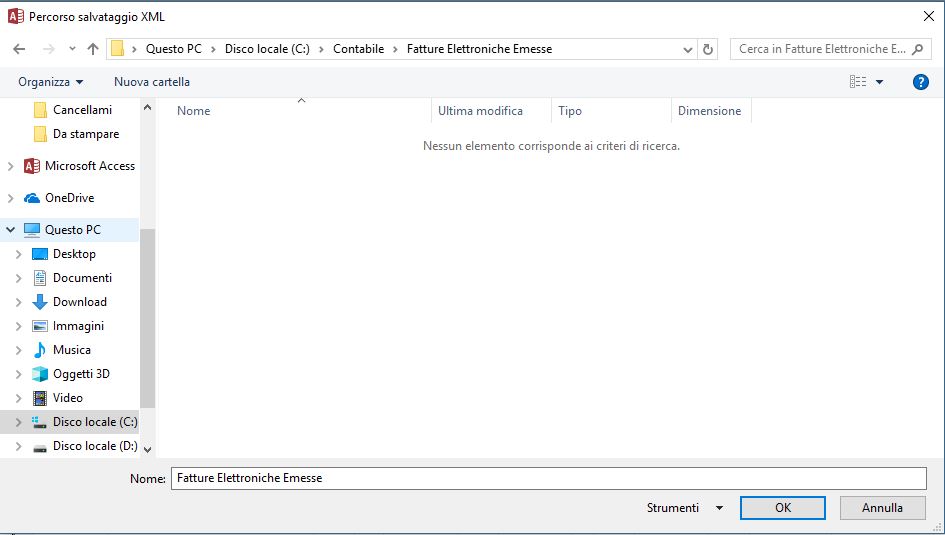The width and height of the screenshot is (945, 535).
Task: Cancel with the Annulla button
Action: point(882,508)
